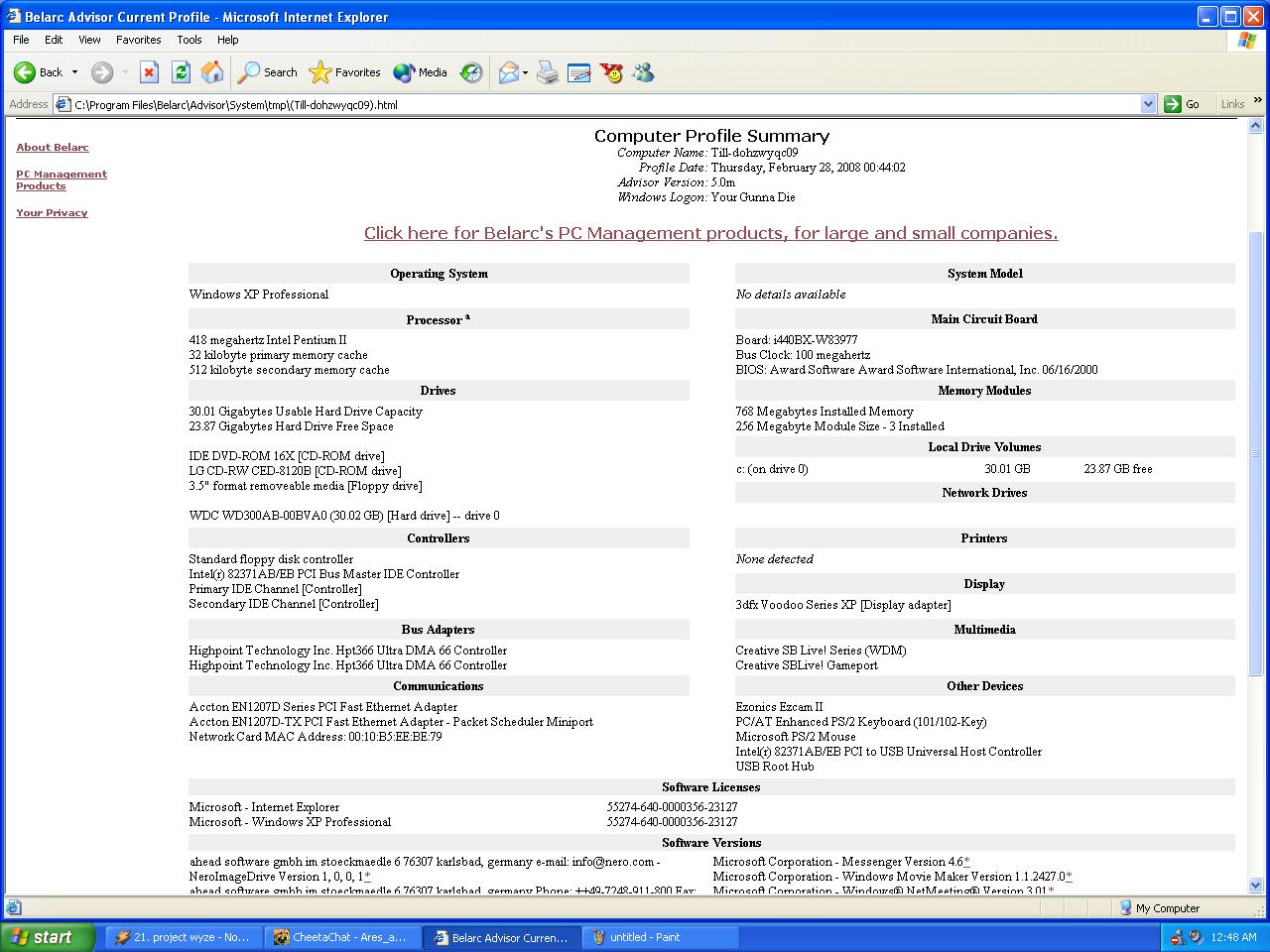Click 'WDC WD300AB-00BVA0' hard drive text
This screenshot has height=952, width=1270.
(x=344, y=516)
